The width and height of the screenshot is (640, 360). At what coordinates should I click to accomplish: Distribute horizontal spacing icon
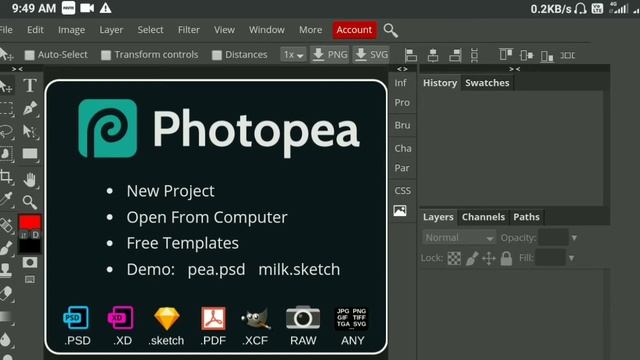coord(567,55)
